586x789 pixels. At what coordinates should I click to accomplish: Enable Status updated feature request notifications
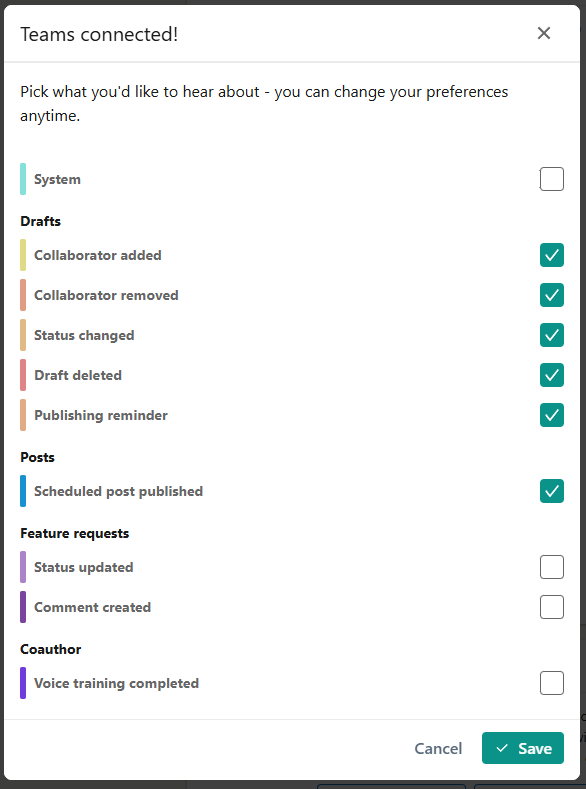coord(552,567)
